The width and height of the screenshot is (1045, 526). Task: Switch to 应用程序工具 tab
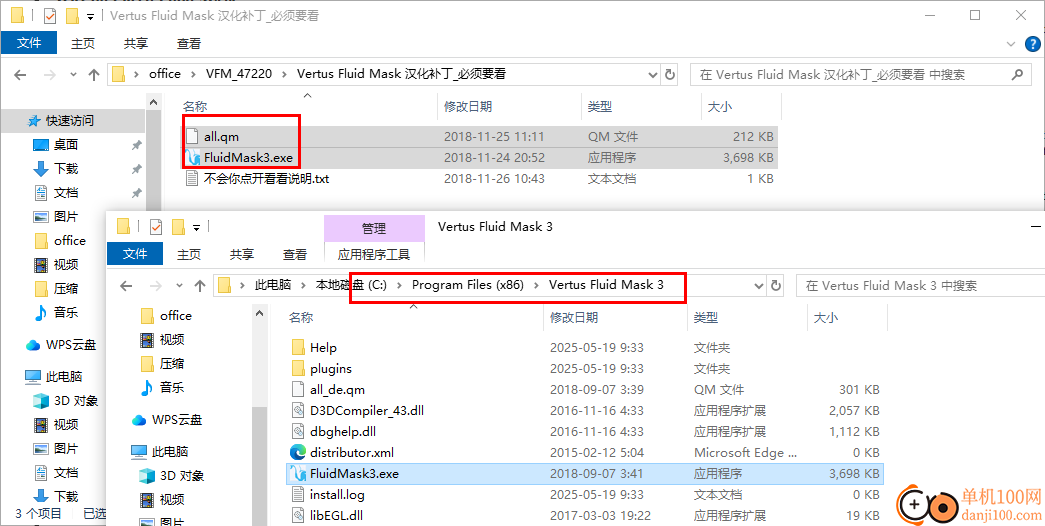pos(374,254)
